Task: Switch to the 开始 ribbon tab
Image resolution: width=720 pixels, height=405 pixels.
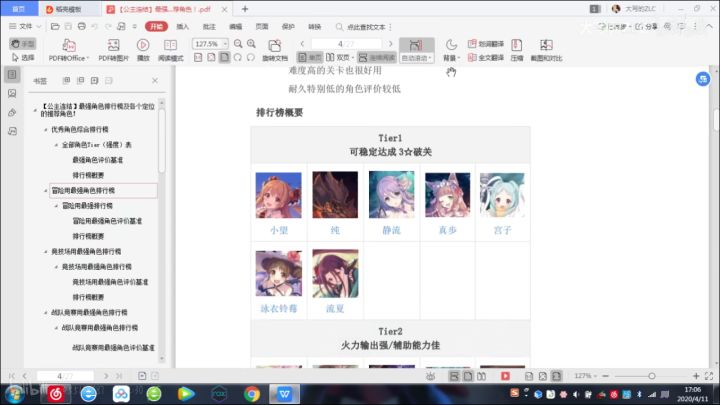Action: click(156, 27)
